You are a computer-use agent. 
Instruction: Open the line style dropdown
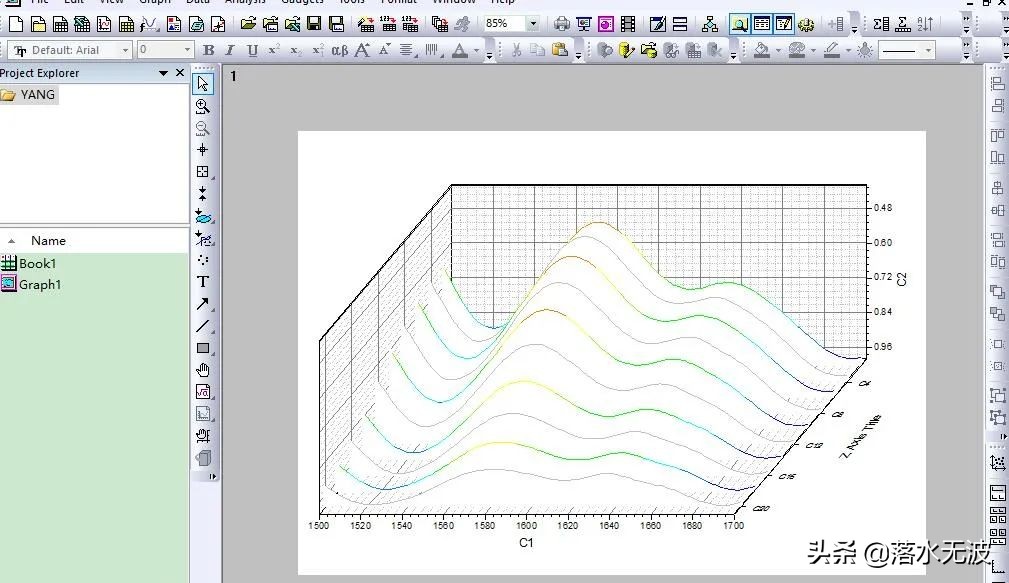(x=928, y=50)
